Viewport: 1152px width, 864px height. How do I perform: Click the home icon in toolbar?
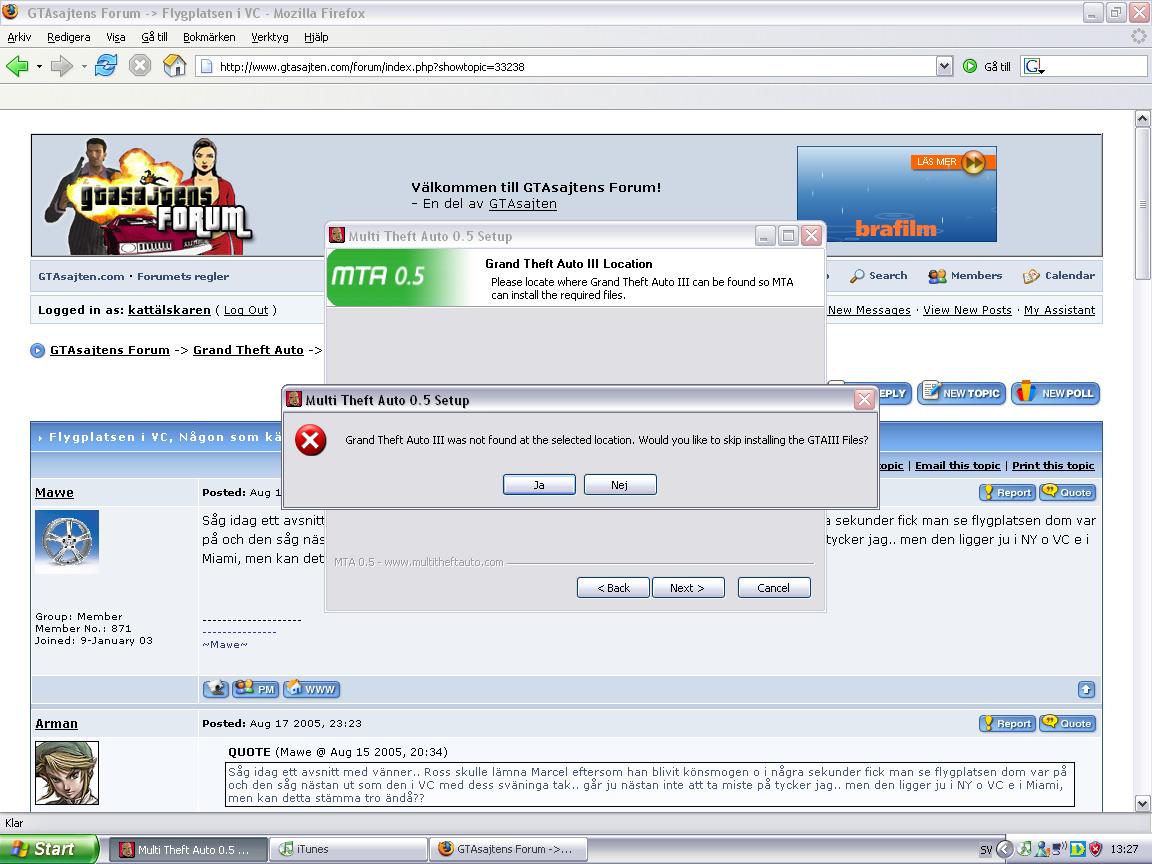click(174, 66)
